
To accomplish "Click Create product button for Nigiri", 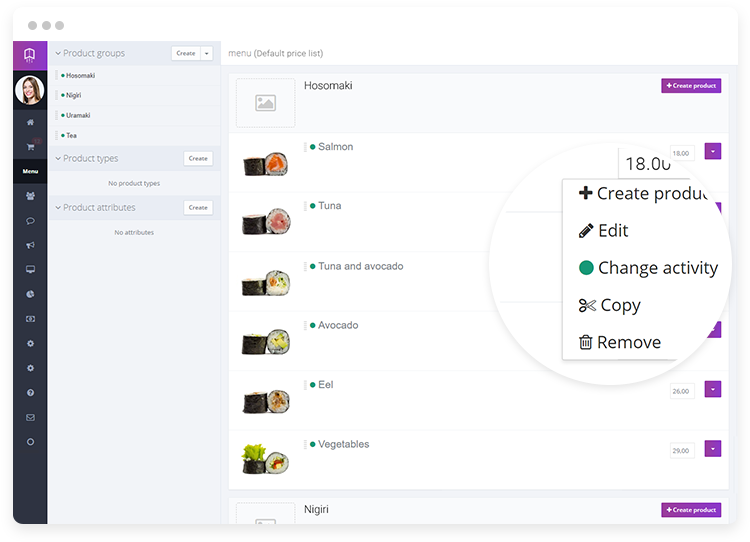I will point(691,510).
